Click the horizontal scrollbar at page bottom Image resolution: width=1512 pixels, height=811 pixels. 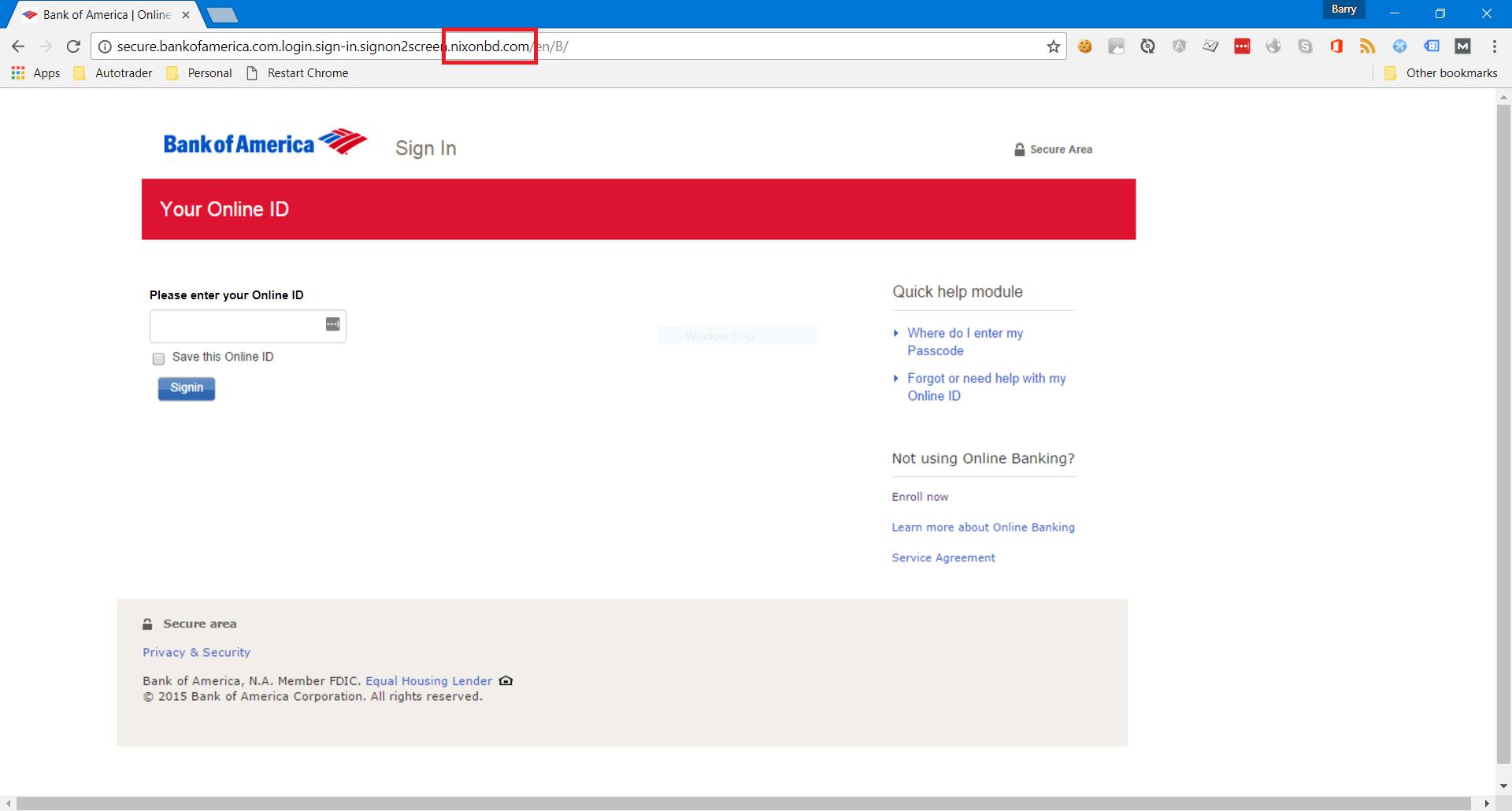[x=743, y=804]
